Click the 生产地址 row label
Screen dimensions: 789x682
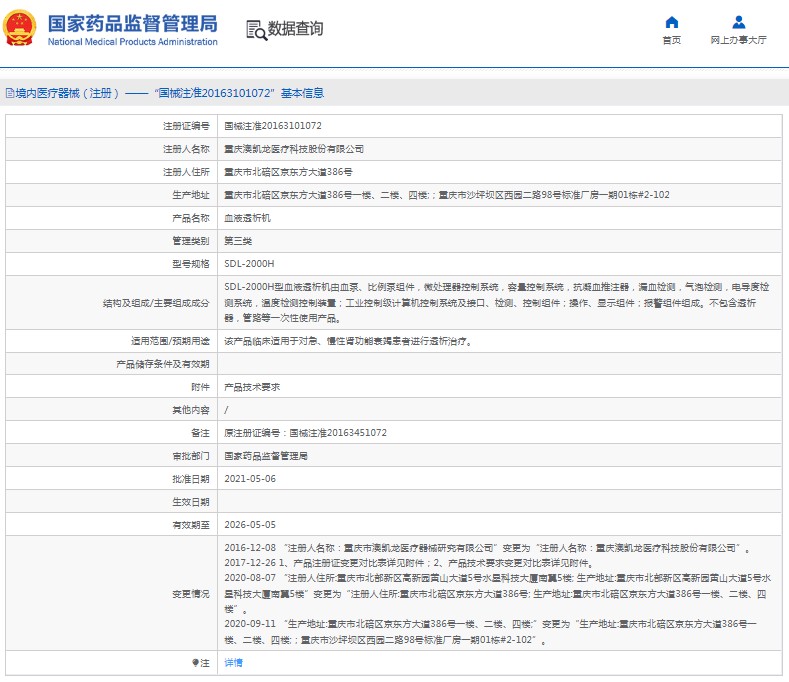click(191, 195)
